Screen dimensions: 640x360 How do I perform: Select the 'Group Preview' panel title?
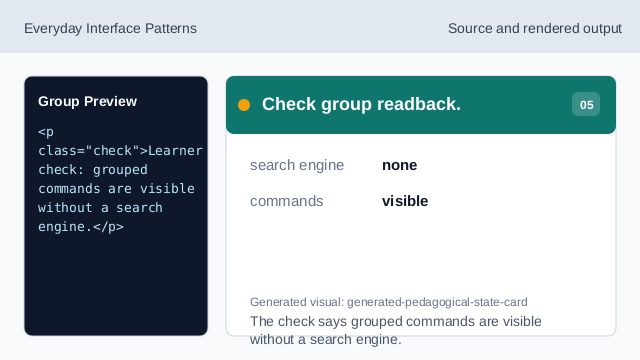click(x=87, y=101)
